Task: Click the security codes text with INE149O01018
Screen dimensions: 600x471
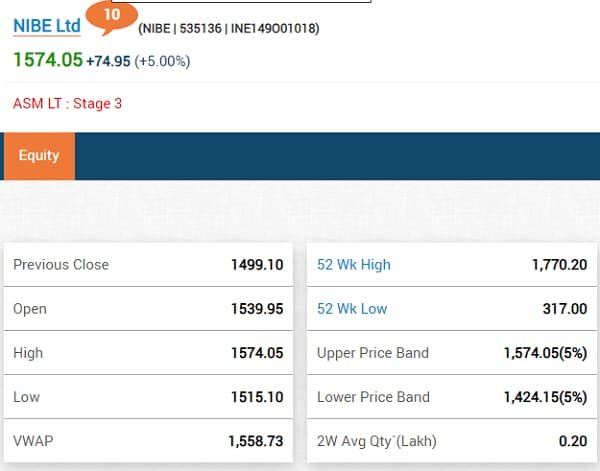Action: pos(229,29)
